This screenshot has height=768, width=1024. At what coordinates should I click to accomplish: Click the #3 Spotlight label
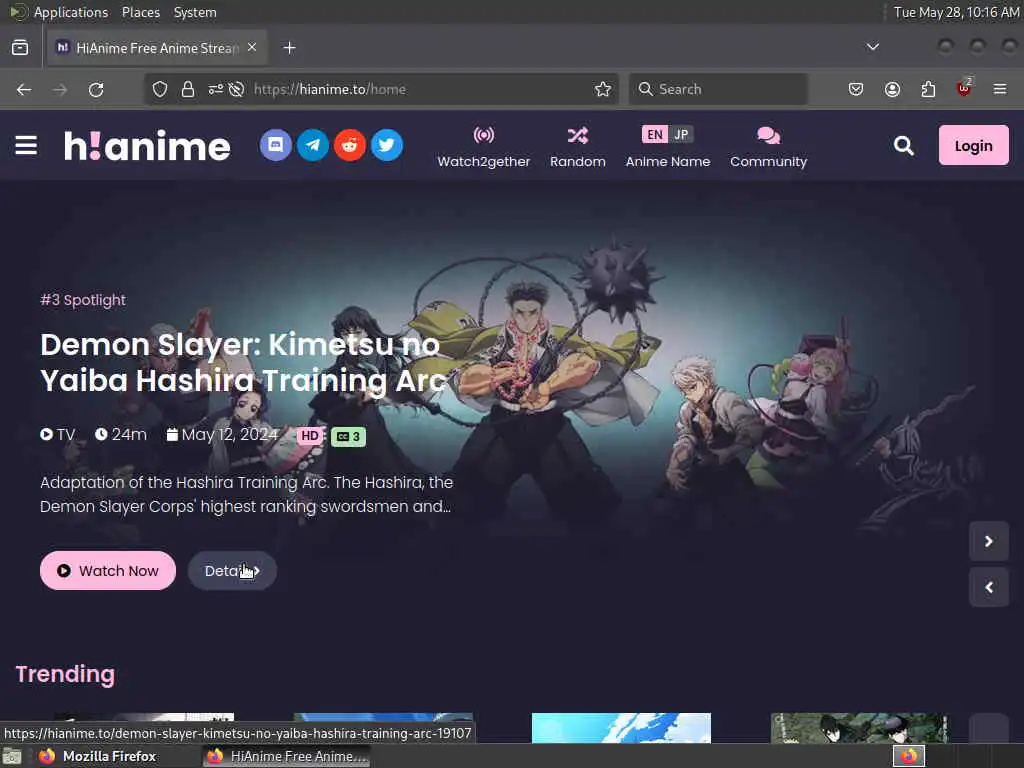(83, 300)
